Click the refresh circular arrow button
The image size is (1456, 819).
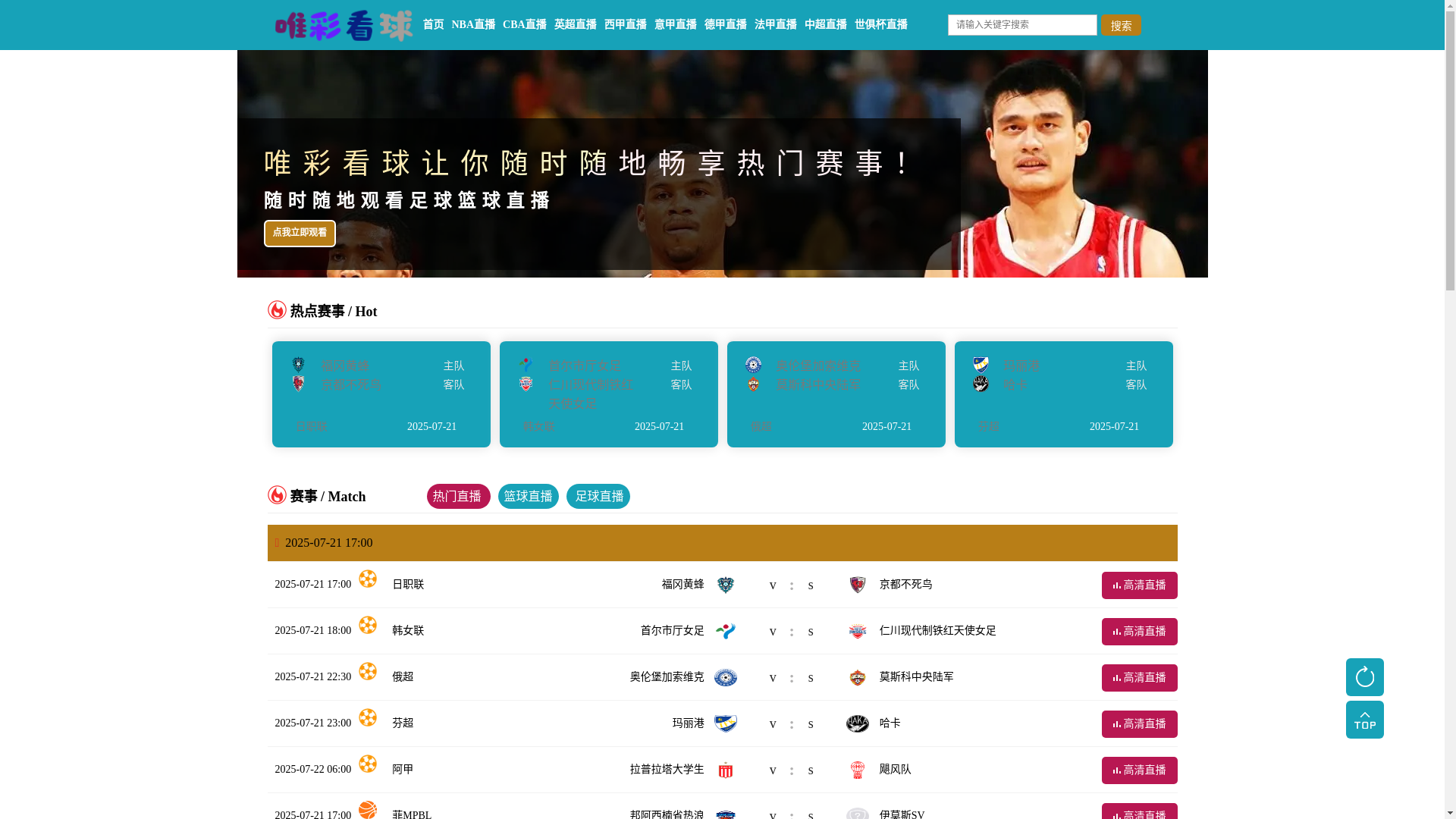point(1364,677)
